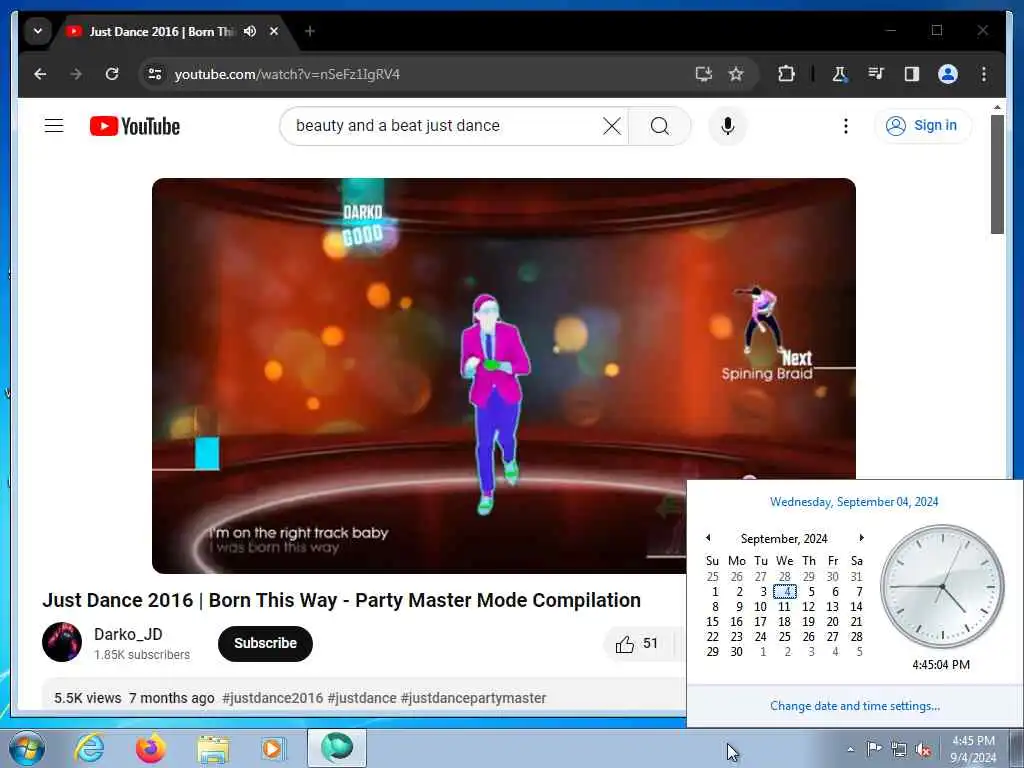View site information icon in address bar

pos(155,74)
